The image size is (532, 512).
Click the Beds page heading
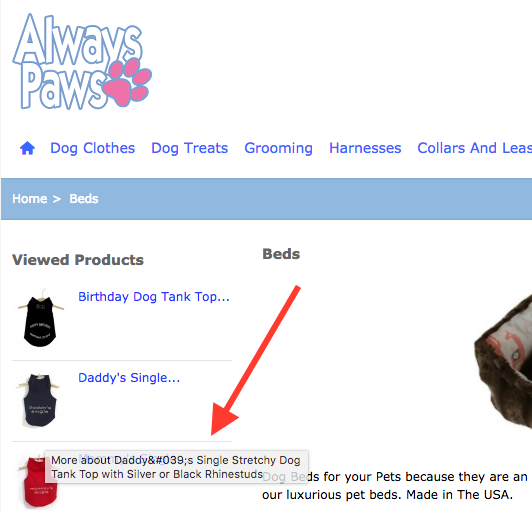281,254
